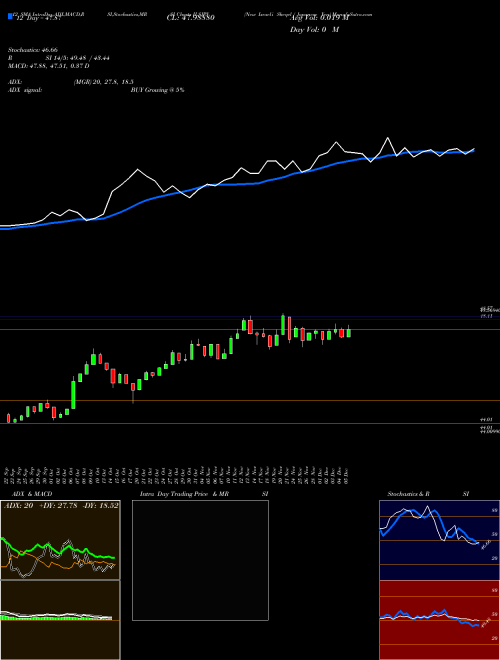Click inside the empty intraday trading price chart box
500x660 pixels.
[x=200, y=560]
